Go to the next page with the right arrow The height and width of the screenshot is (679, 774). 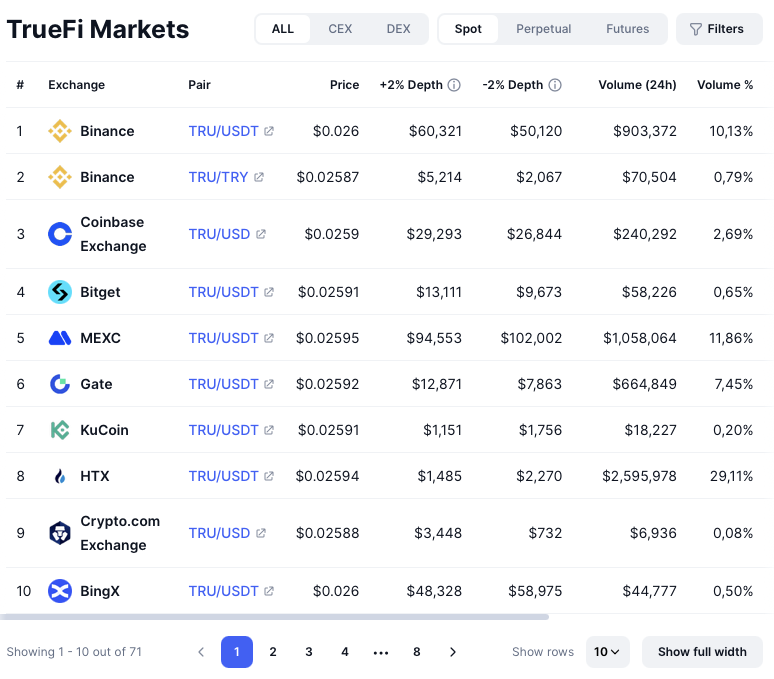(x=453, y=652)
